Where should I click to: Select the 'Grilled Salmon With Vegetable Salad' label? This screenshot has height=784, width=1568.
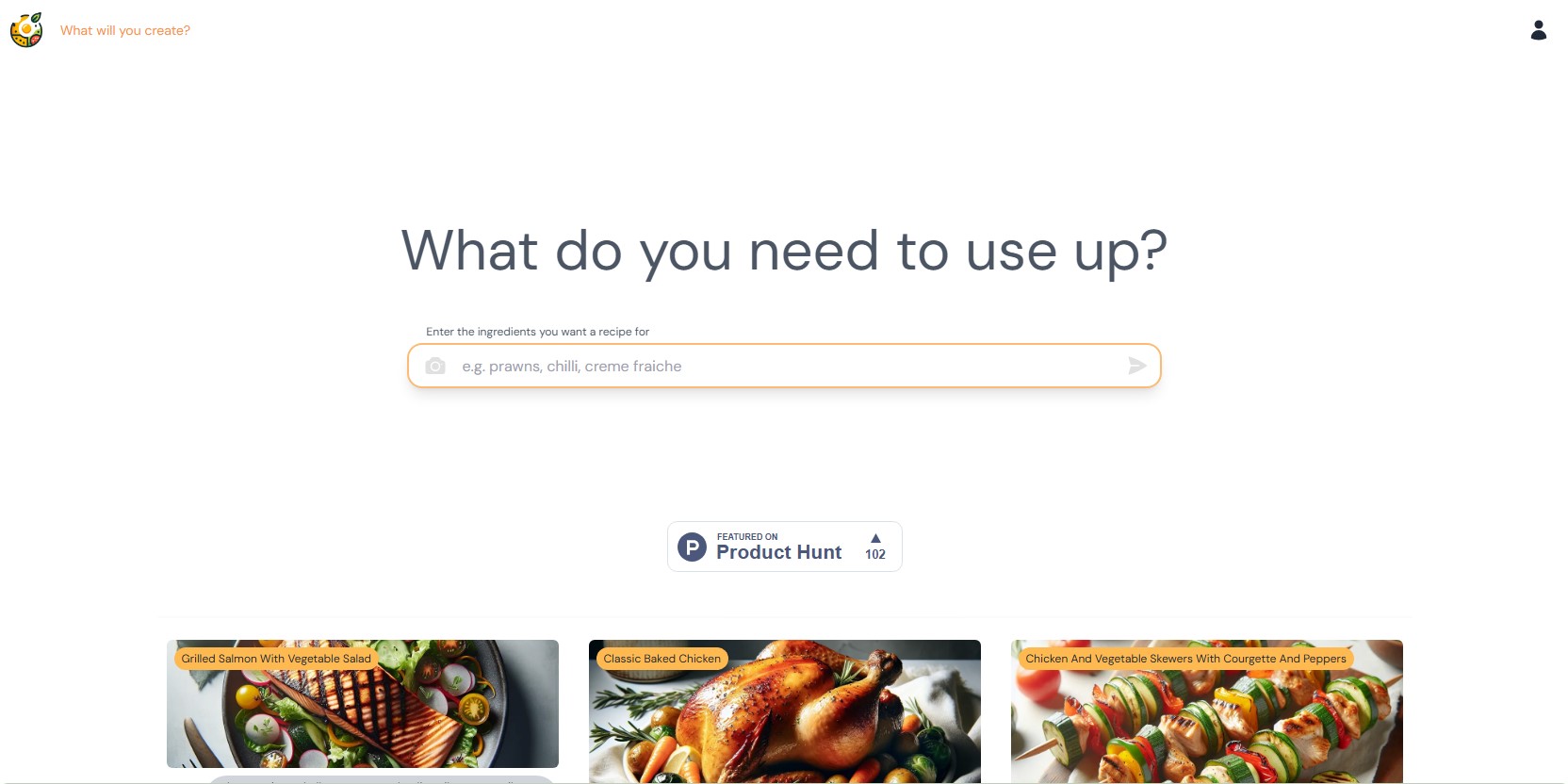tap(276, 659)
